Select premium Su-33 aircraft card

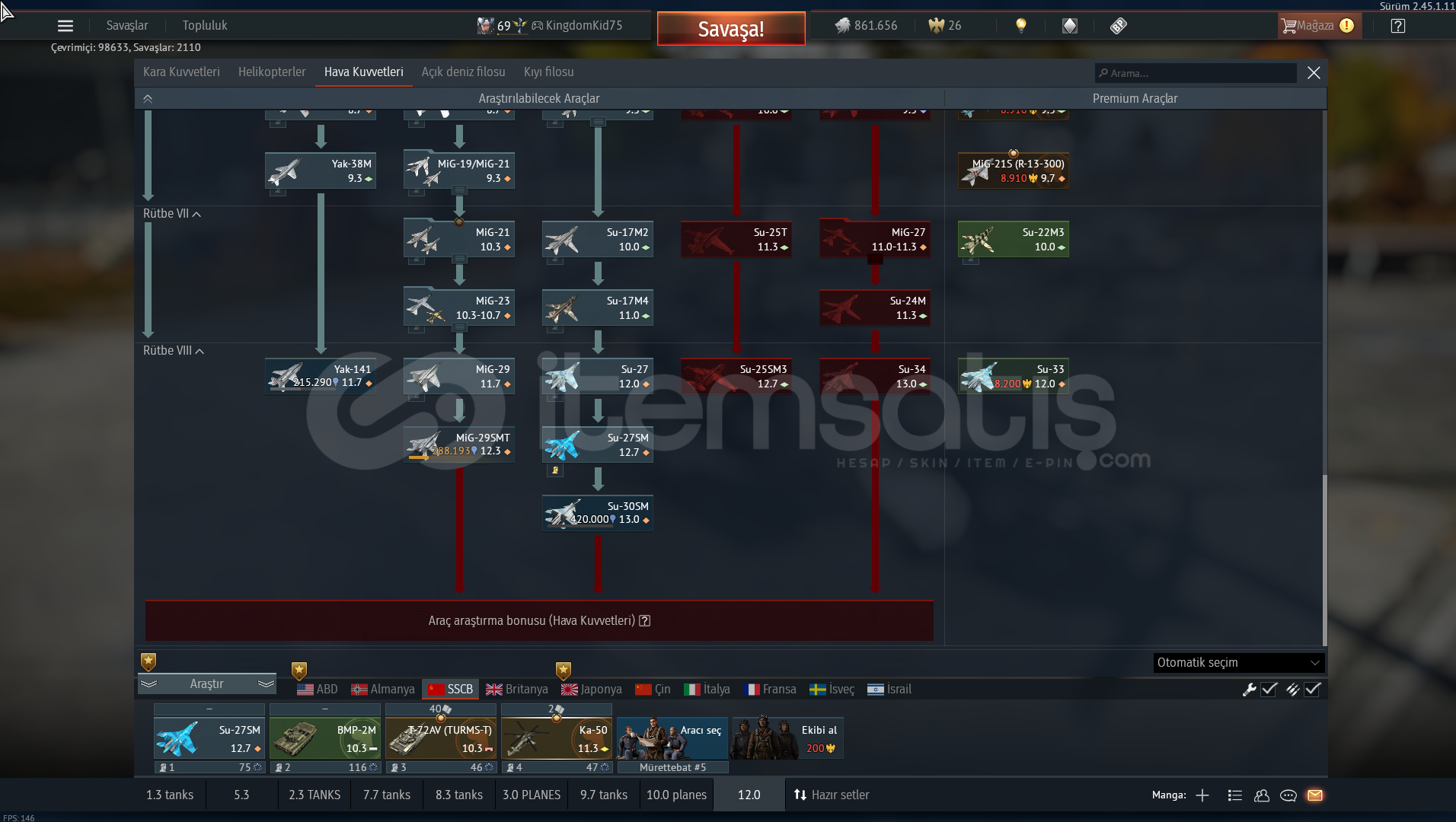click(1014, 377)
